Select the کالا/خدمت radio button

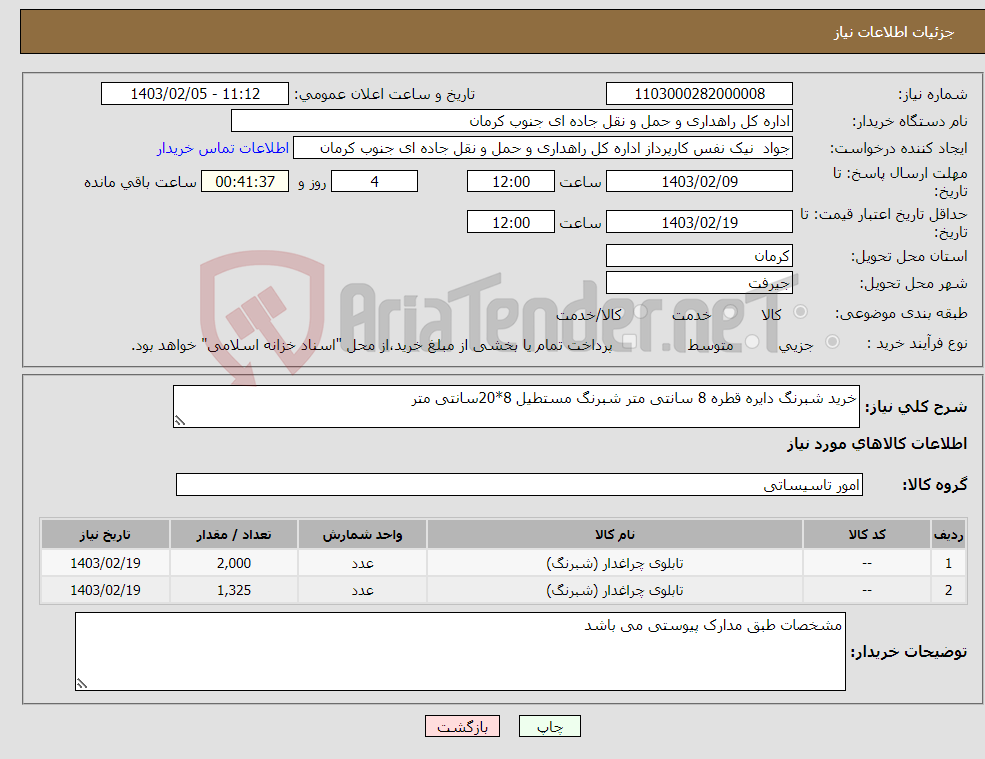pyautogui.click(x=640, y=312)
